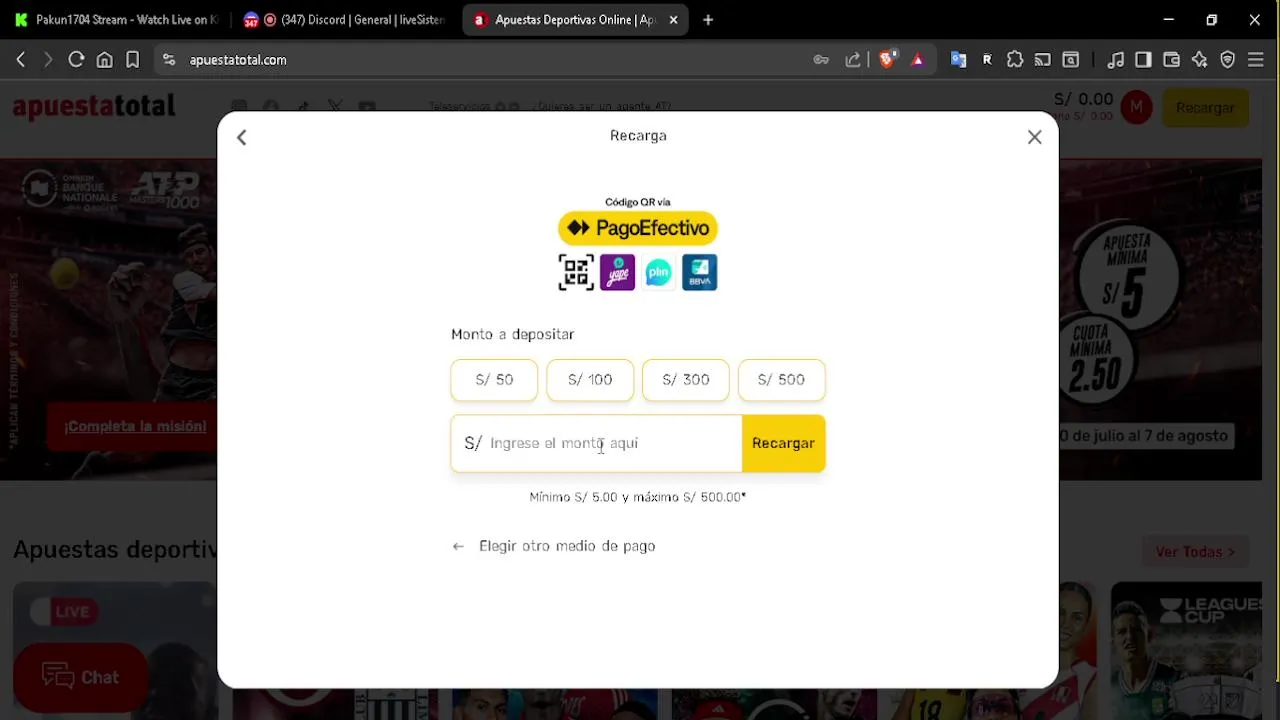1280x720 pixels.
Task: Bookmark this page
Action: tap(132, 60)
